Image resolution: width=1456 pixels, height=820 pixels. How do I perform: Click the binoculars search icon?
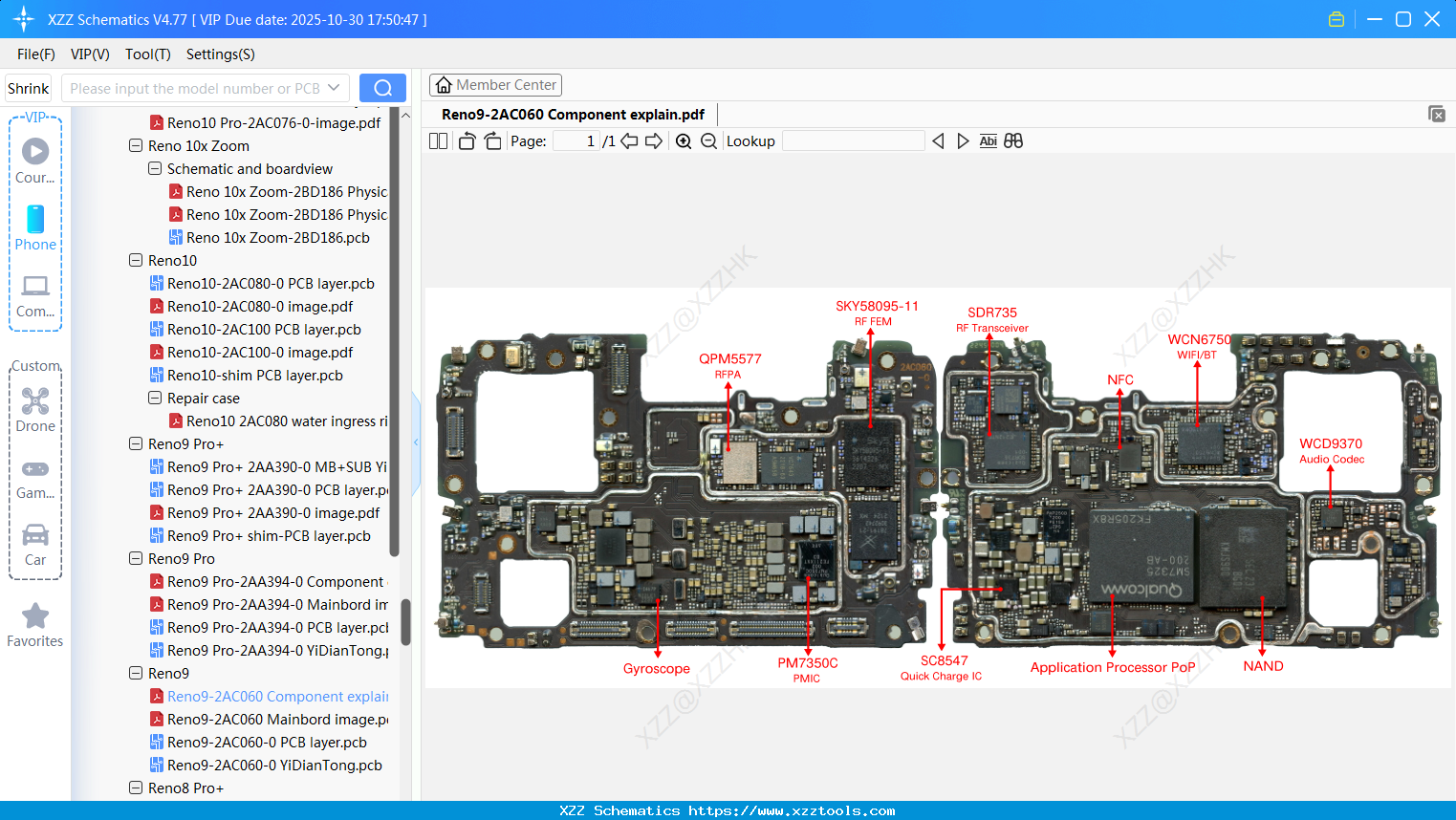click(x=1013, y=141)
